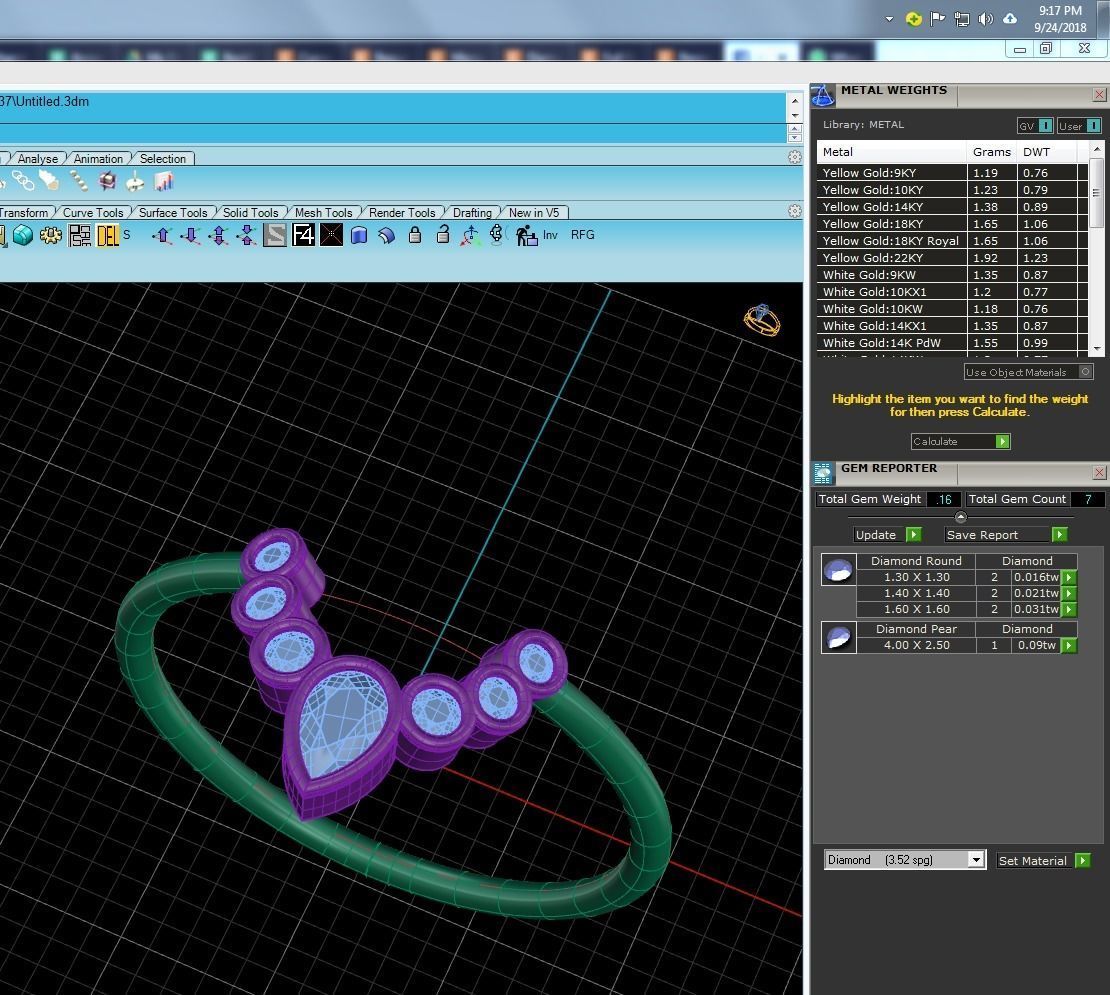
Task: Click the metal list scroll down arrow
Action: click(x=1097, y=348)
